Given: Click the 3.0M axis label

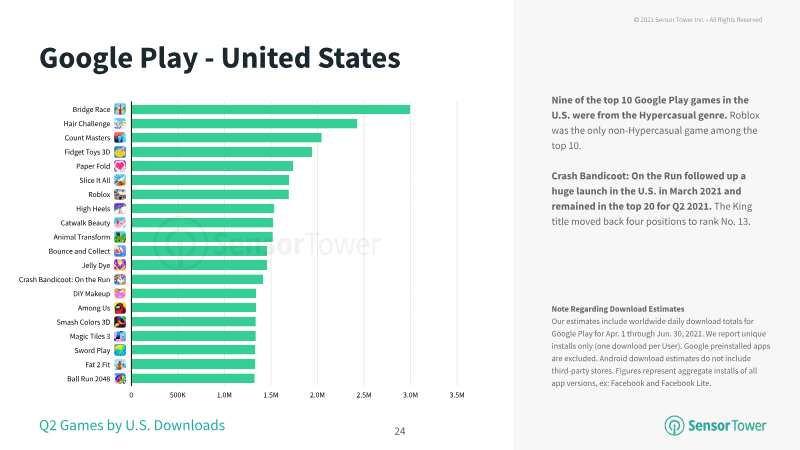Looking at the screenshot, I should pyautogui.click(x=410, y=395).
